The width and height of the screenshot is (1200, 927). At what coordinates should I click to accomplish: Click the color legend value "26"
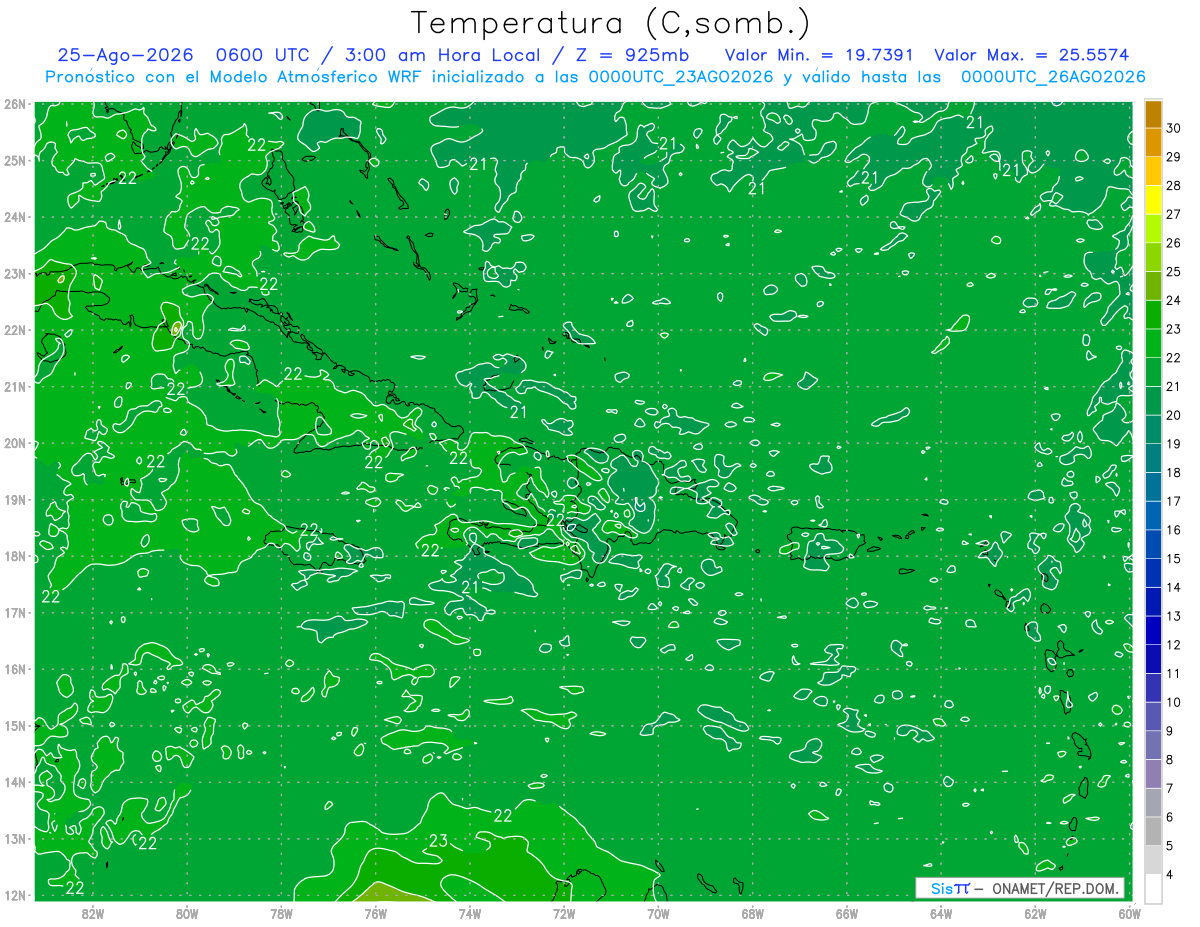pyautogui.click(x=1174, y=242)
